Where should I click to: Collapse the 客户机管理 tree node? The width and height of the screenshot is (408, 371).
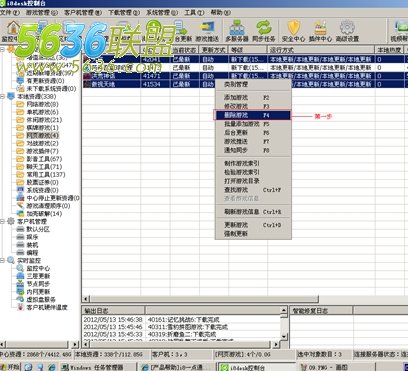point(2,221)
